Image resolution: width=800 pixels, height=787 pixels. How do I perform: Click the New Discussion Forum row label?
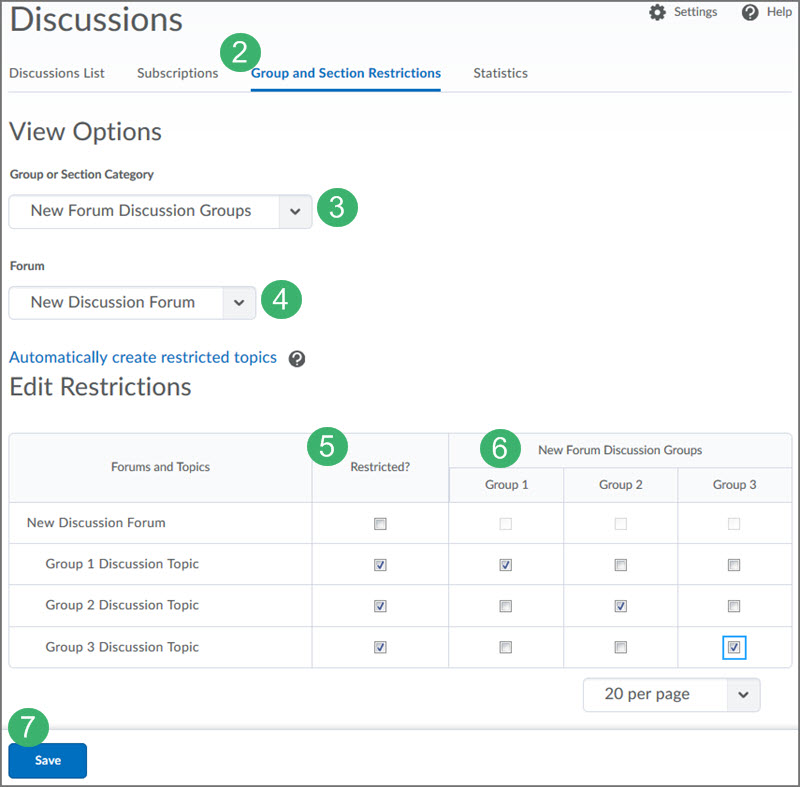point(96,523)
